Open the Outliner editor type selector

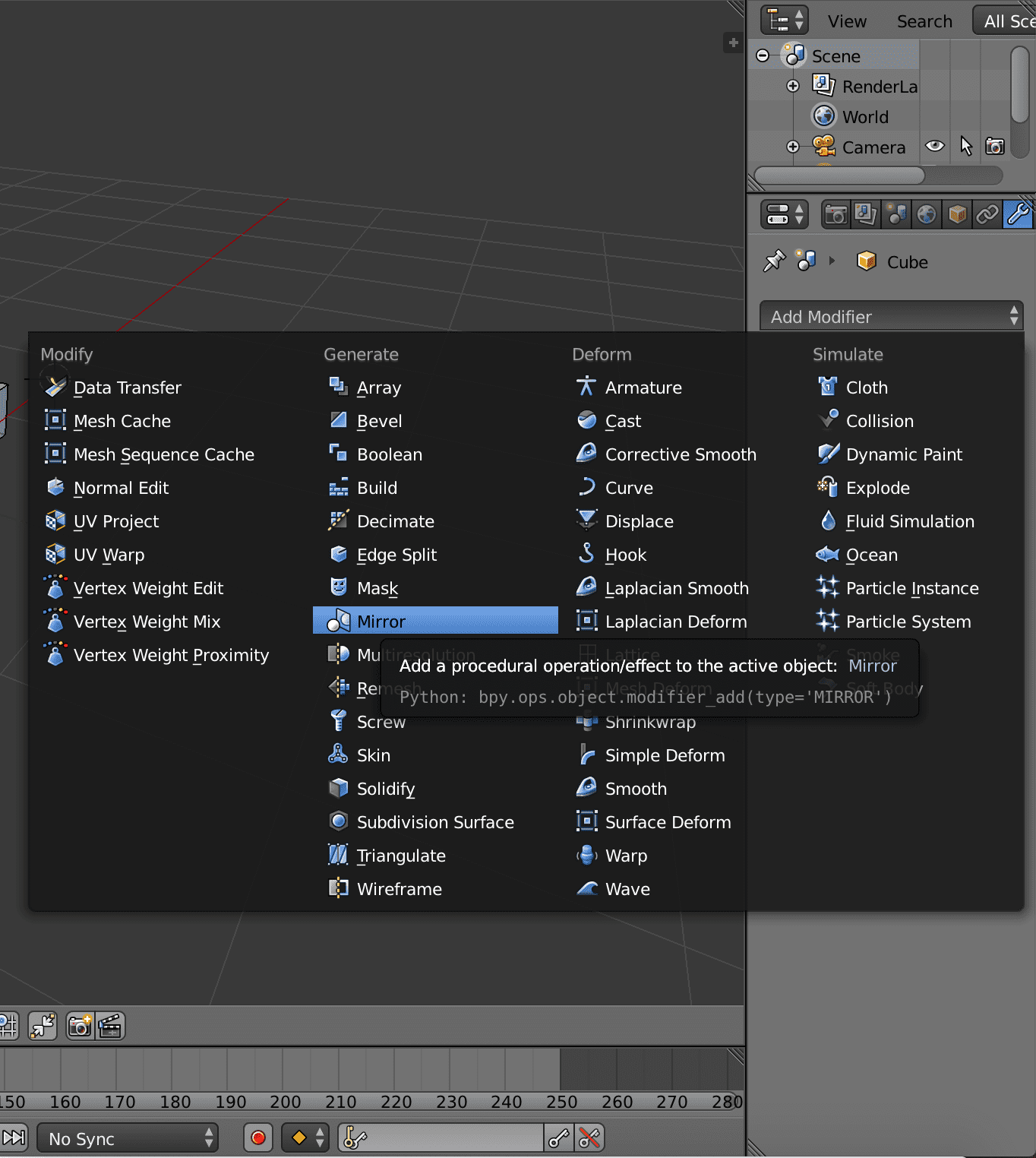[784, 20]
